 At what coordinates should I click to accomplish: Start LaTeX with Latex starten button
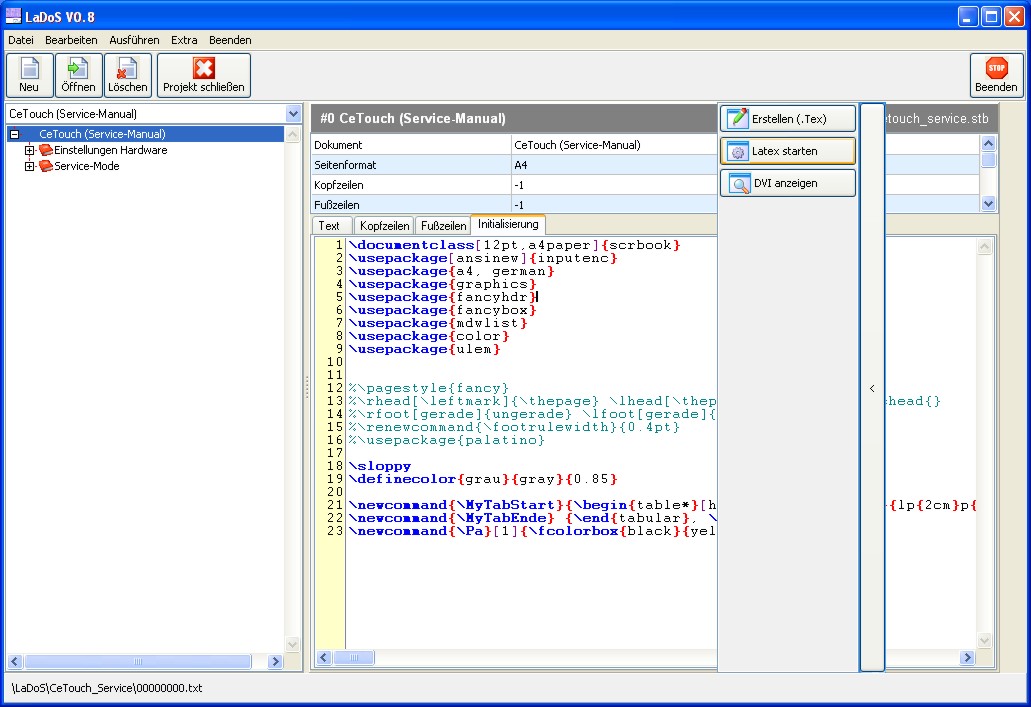coord(788,151)
